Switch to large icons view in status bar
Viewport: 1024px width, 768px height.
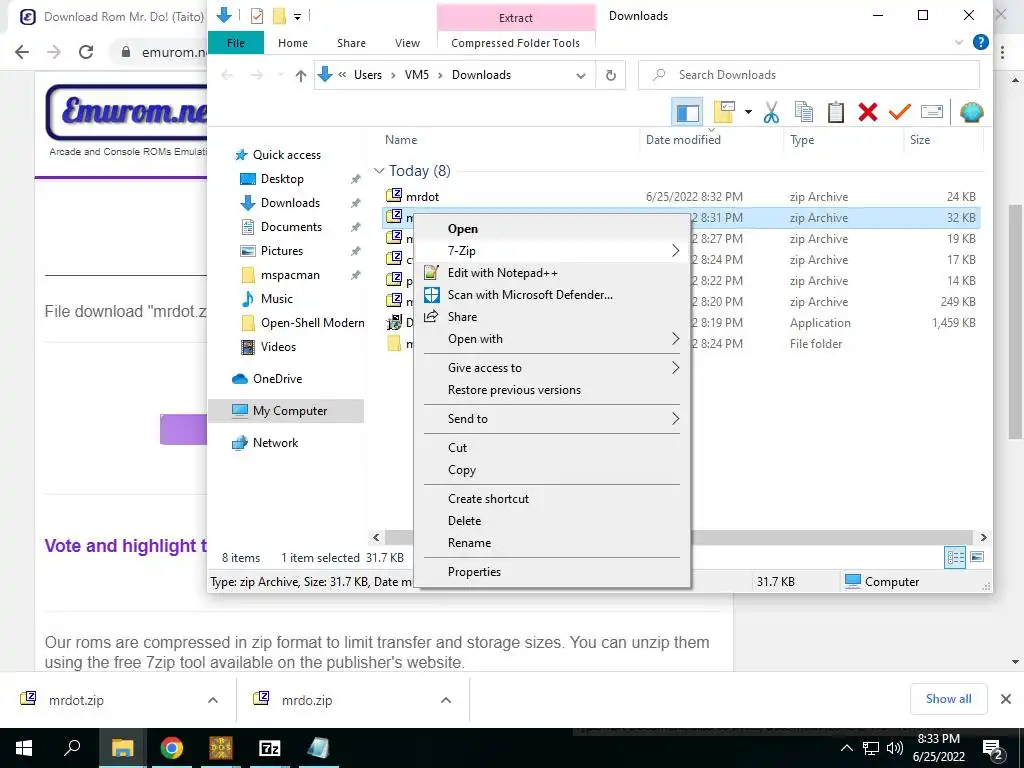pyautogui.click(x=977, y=557)
